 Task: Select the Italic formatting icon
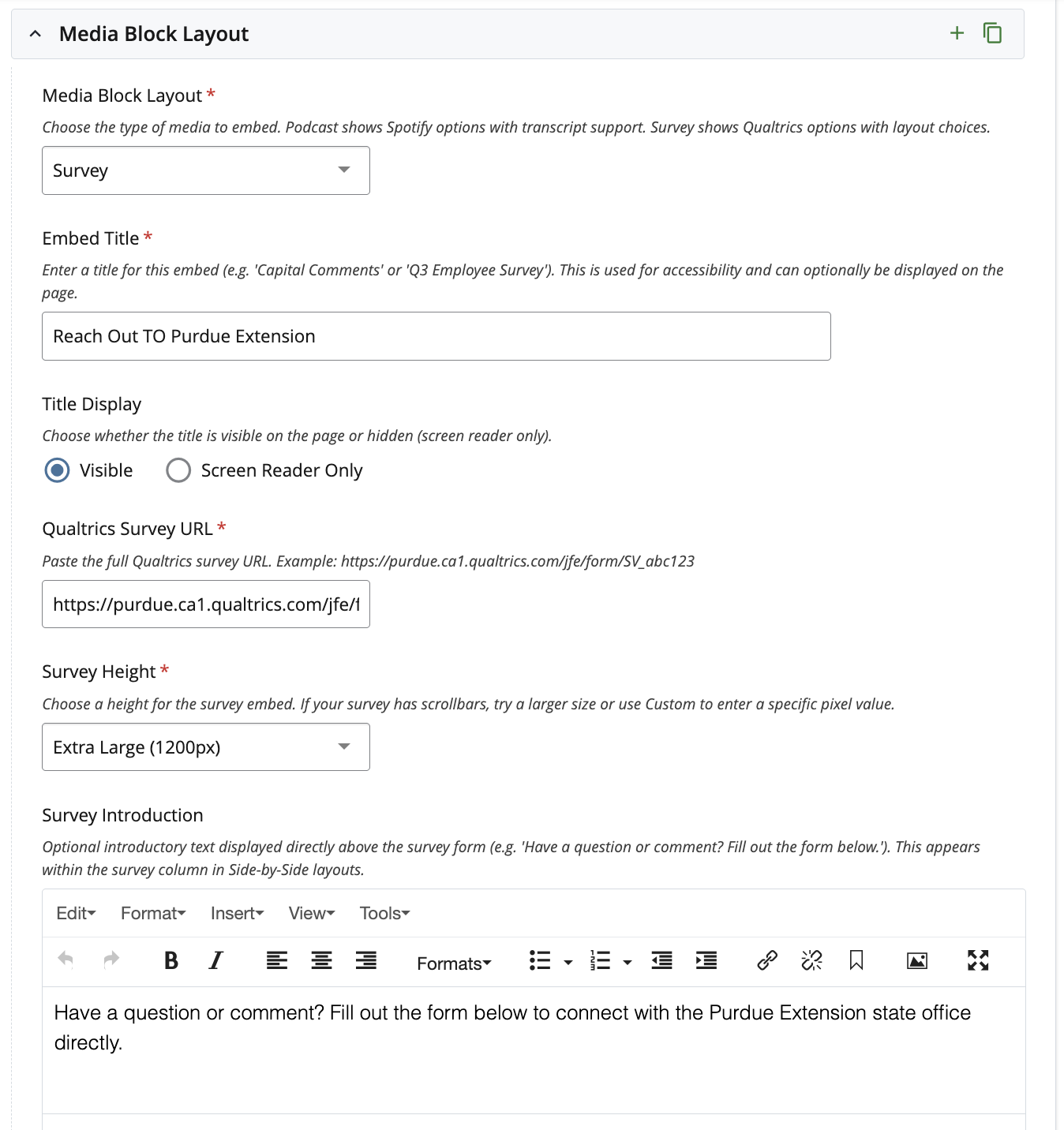(215, 961)
